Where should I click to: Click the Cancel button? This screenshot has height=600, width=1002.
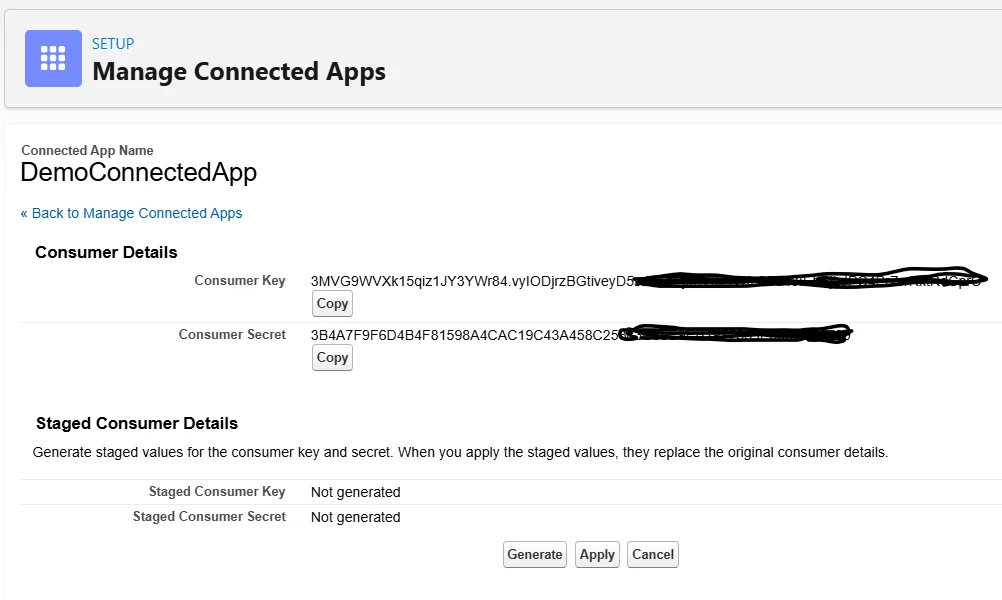[x=652, y=555]
